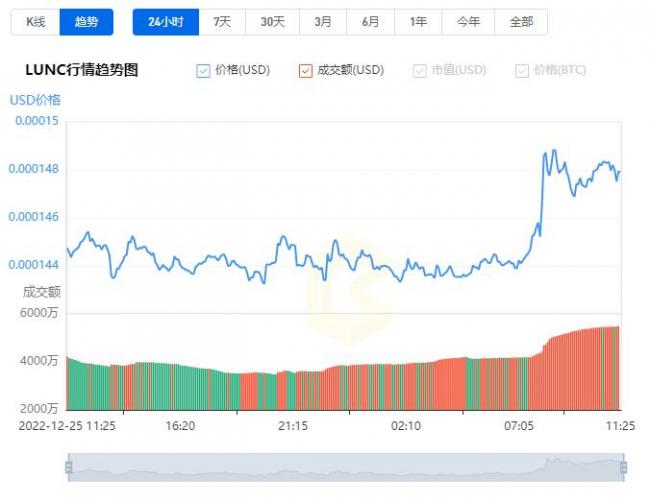Click the range slider overview track
The image size is (650, 503).
pyautogui.click(x=346, y=467)
